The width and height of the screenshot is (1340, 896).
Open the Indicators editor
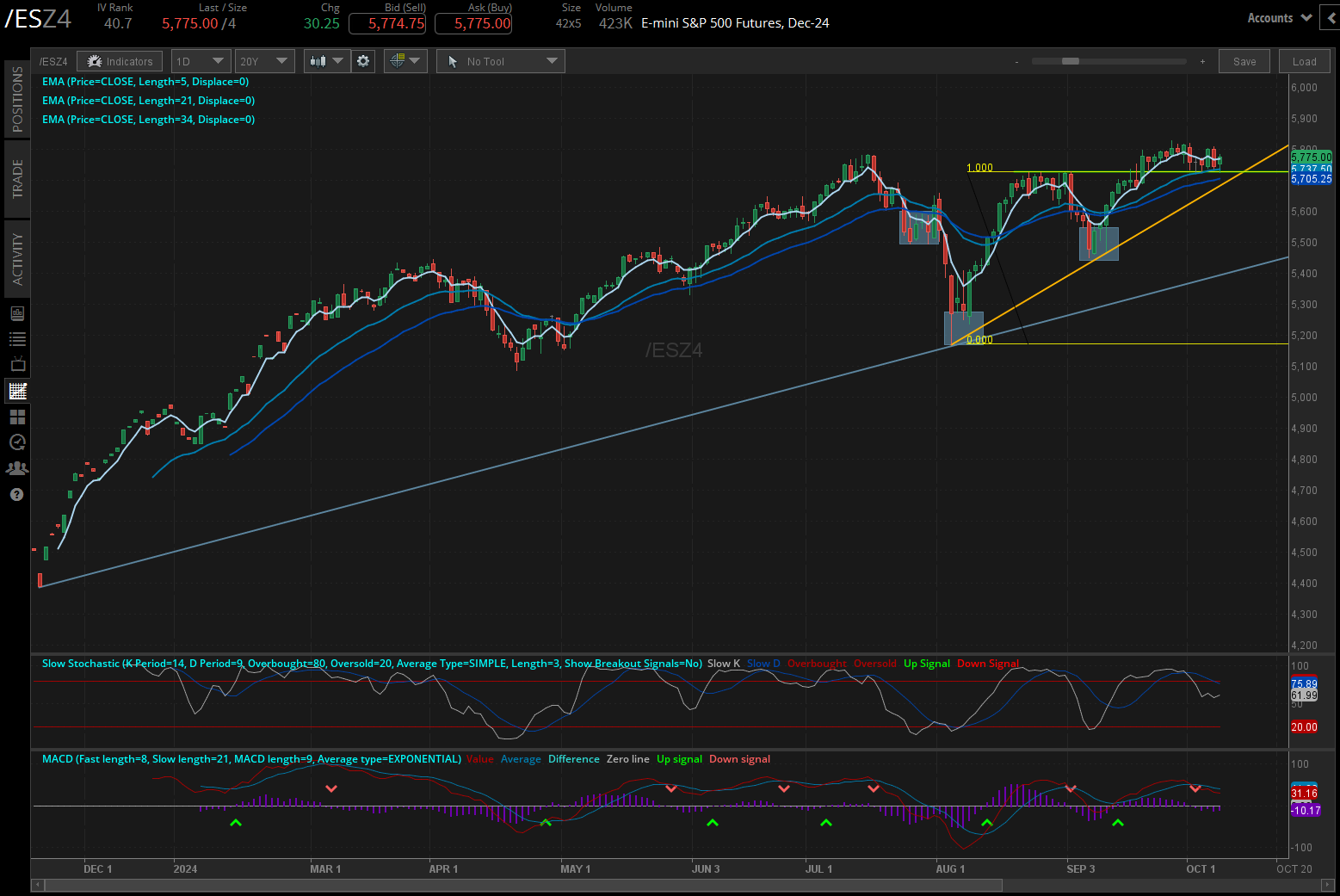pos(119,61)
